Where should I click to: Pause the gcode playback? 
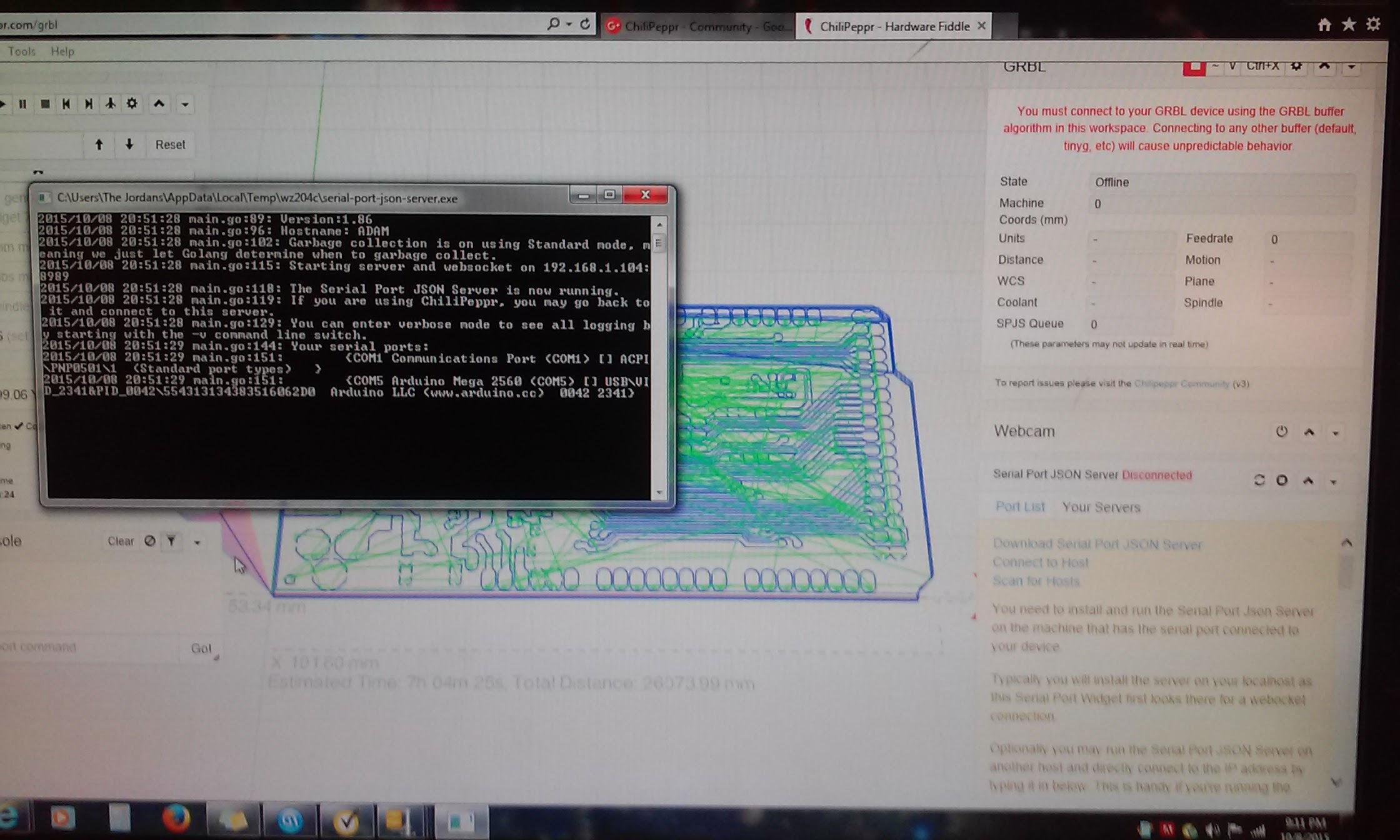pyautogui.click(x=23, y=104)
